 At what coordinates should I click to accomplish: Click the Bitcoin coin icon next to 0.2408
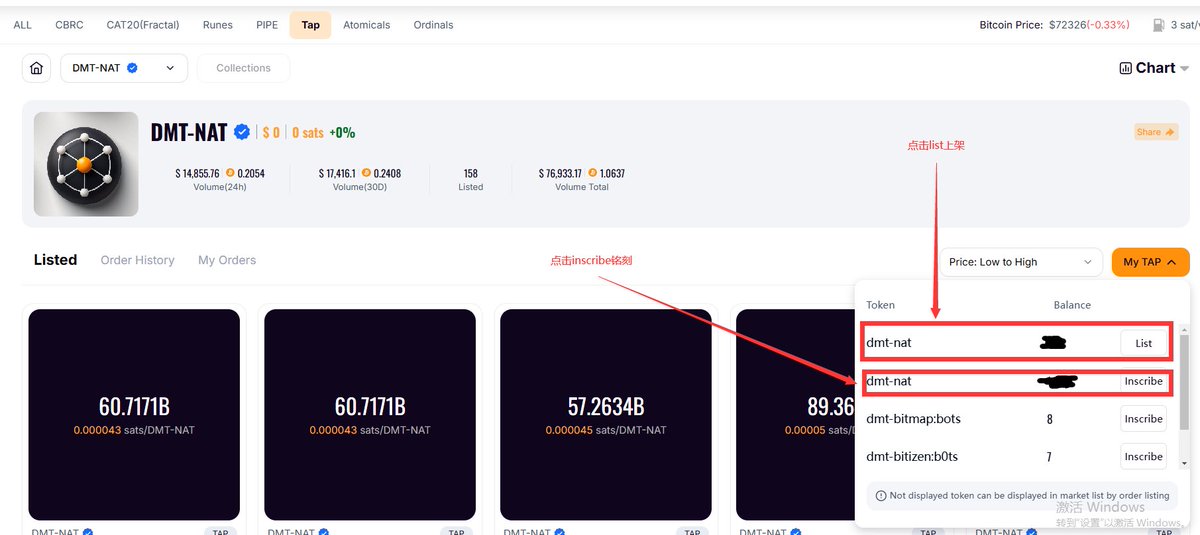tap(366, 173)
